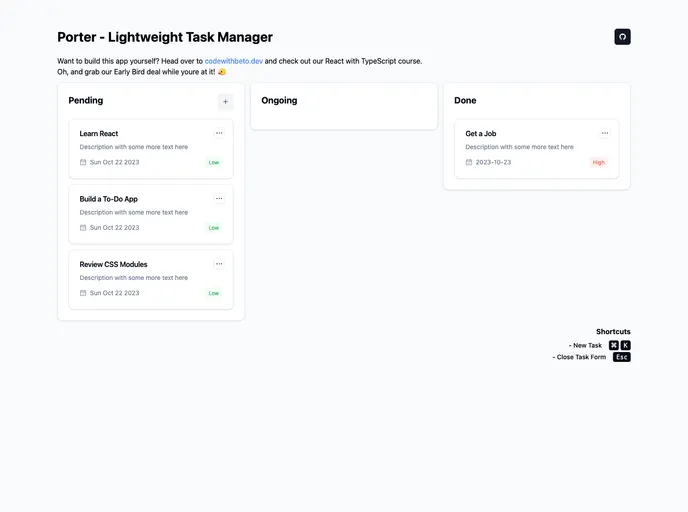Click the Pending column heading

coord(86,100)
